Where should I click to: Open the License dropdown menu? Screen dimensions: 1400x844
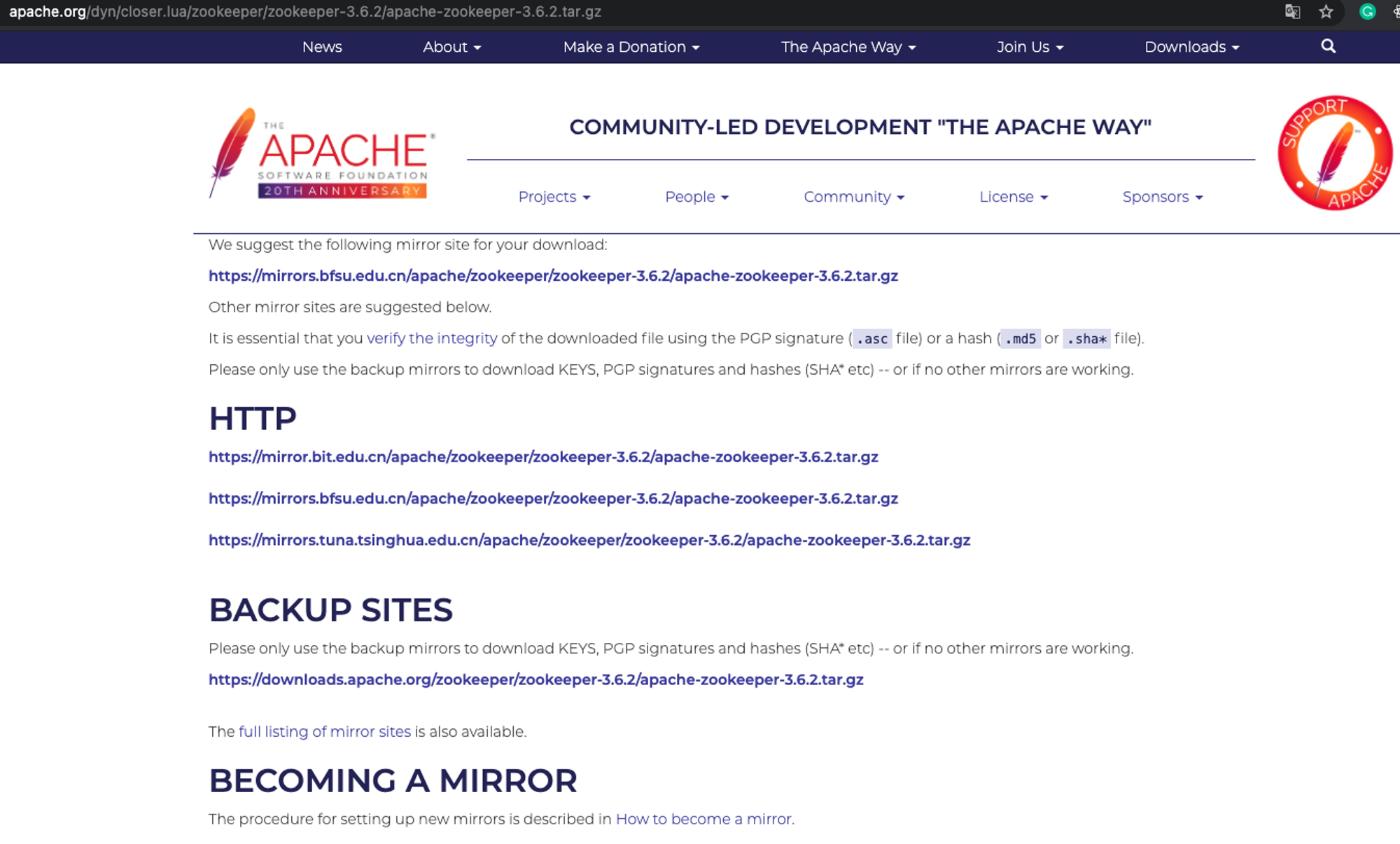[x=1013, y=197]
